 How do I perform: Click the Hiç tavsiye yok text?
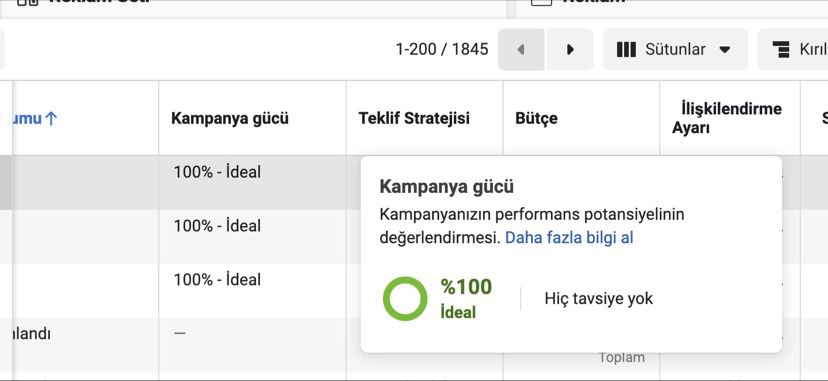click(x=598, y=299)
